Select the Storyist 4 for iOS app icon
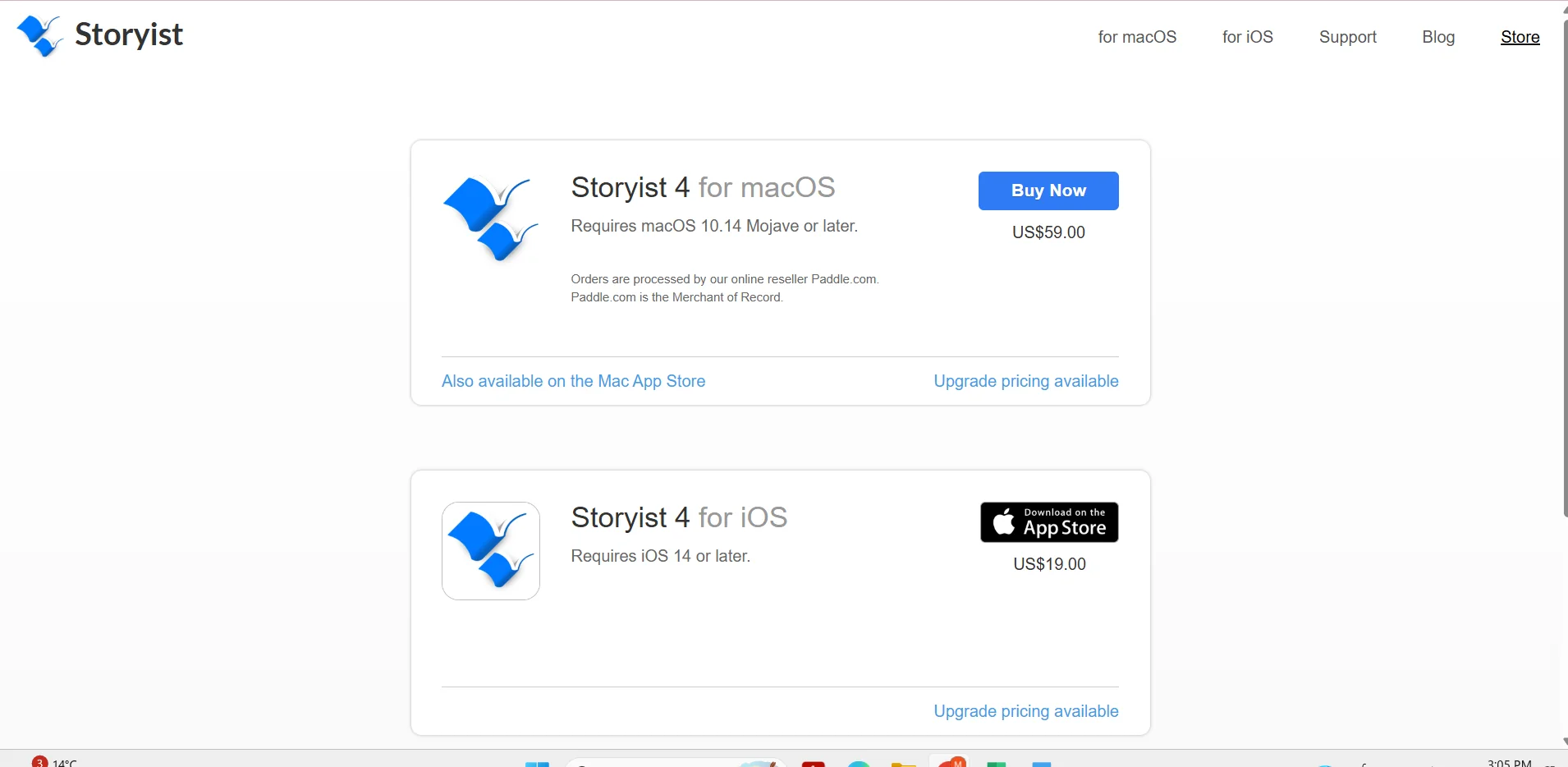This screenshot has width=1568, height=767. pyautogui.click(x=490, y=550)
